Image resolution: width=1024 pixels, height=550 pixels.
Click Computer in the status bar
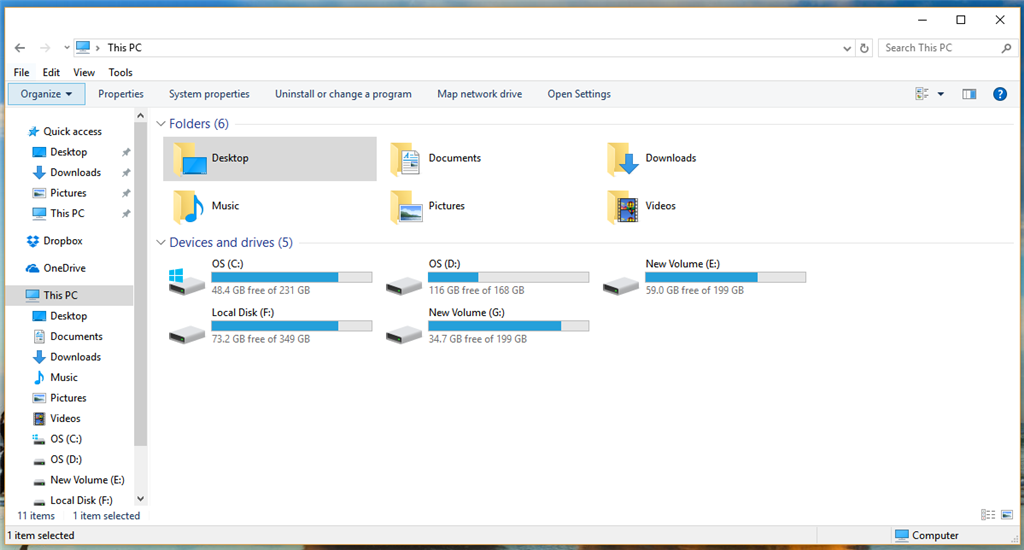click(927, 536)
